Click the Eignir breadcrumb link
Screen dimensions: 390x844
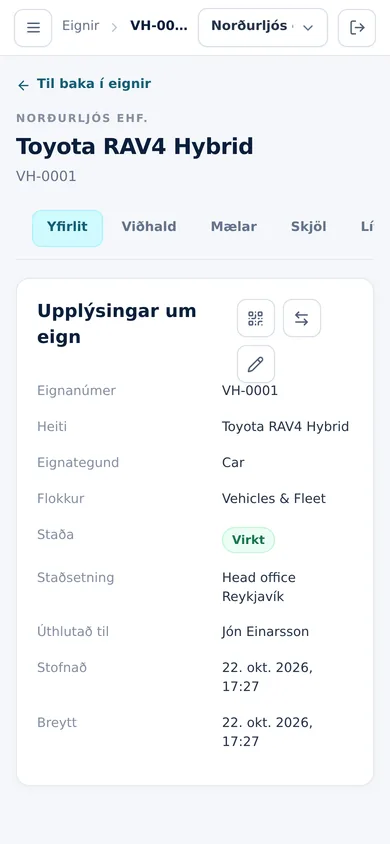click(x=81, y=26)
